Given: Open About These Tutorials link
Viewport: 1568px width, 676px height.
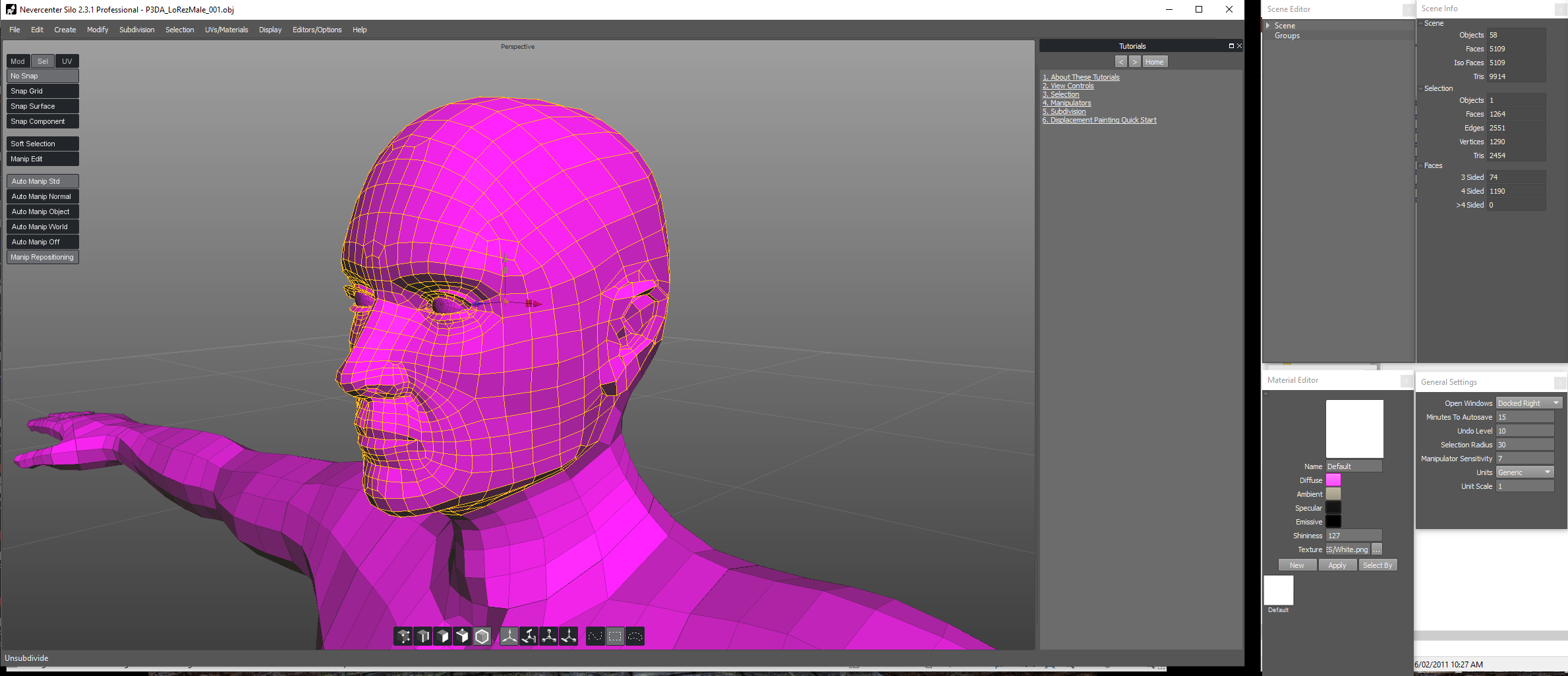Looking at the screenshot, I should 1081,77.
